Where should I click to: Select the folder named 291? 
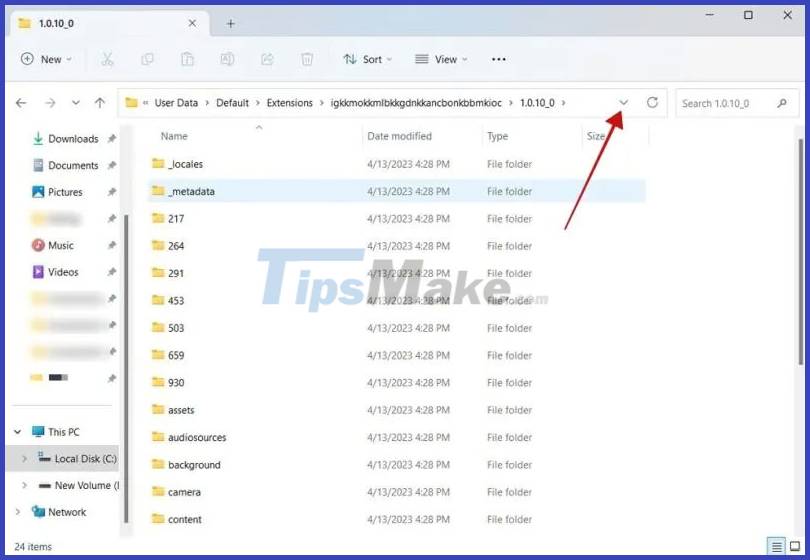point(397,273)
